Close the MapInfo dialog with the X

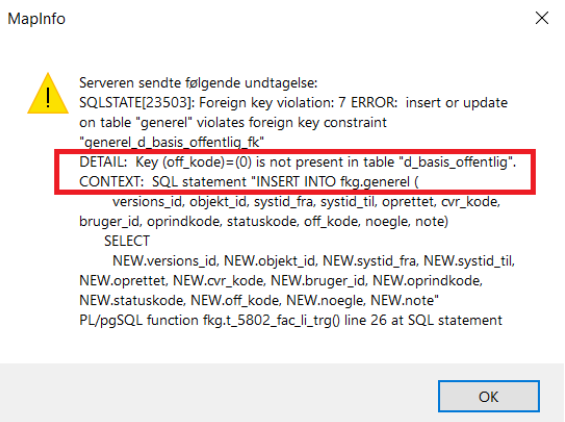point(542,18)
